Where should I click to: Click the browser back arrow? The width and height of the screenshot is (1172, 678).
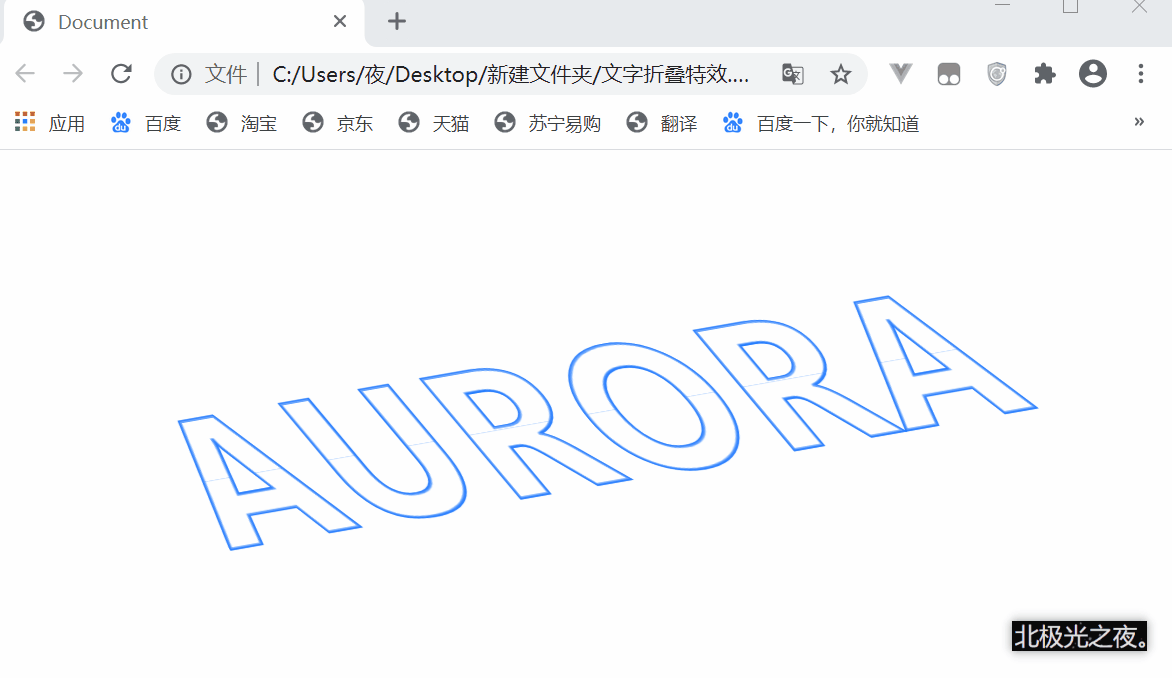click(x=25, y=74)
